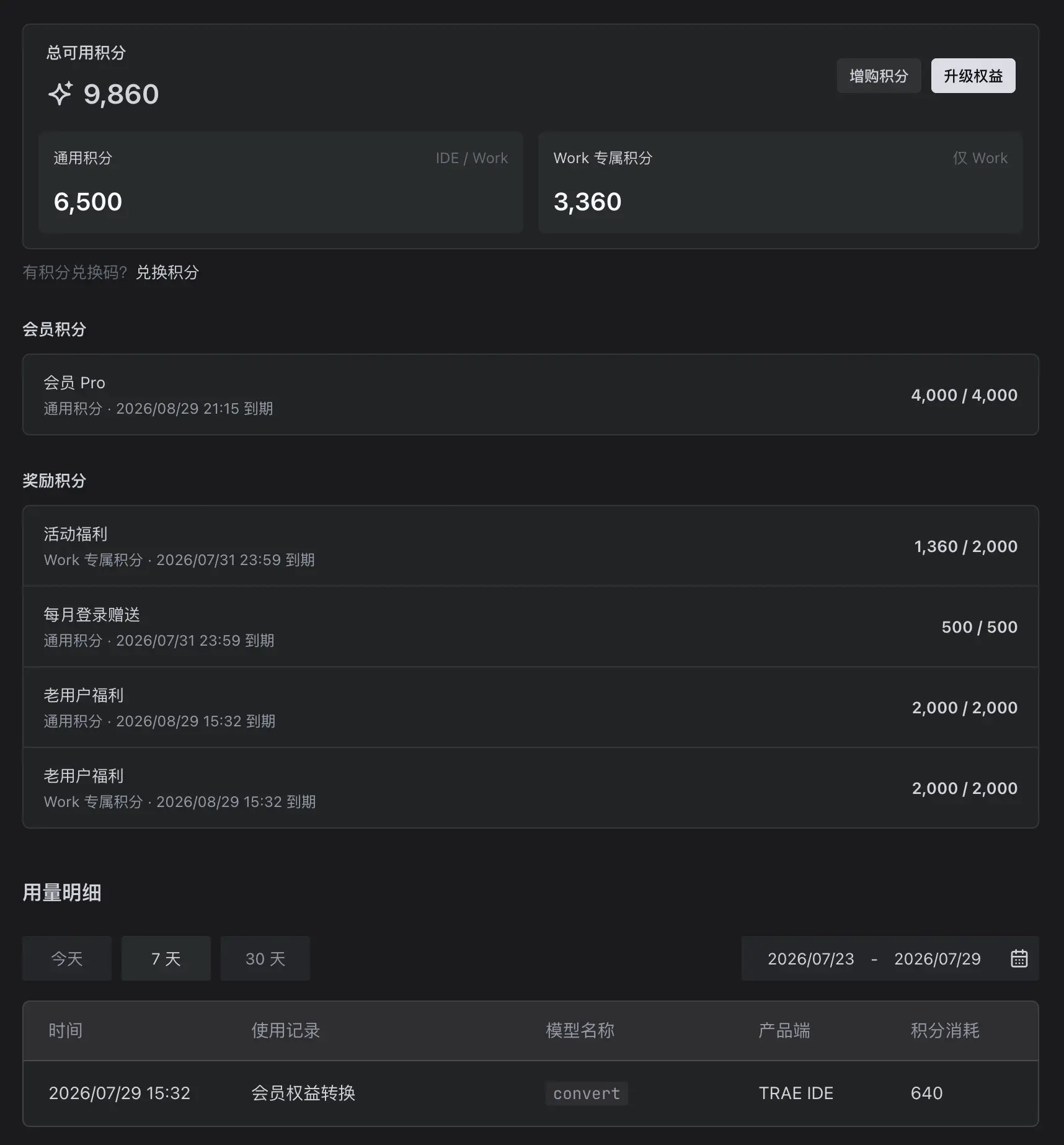Click the 奖励积分 section heading
This screenshot has width=1064, height=1145.
(55, 481)
